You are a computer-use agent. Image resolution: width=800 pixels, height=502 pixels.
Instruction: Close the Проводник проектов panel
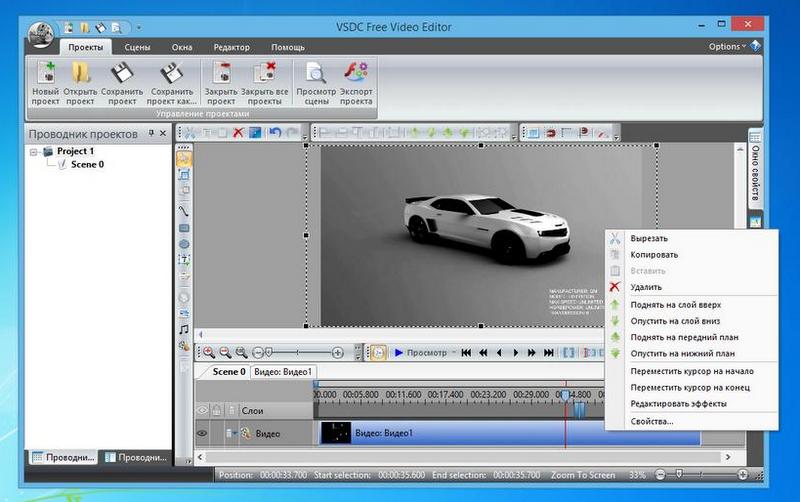[163, 133]
